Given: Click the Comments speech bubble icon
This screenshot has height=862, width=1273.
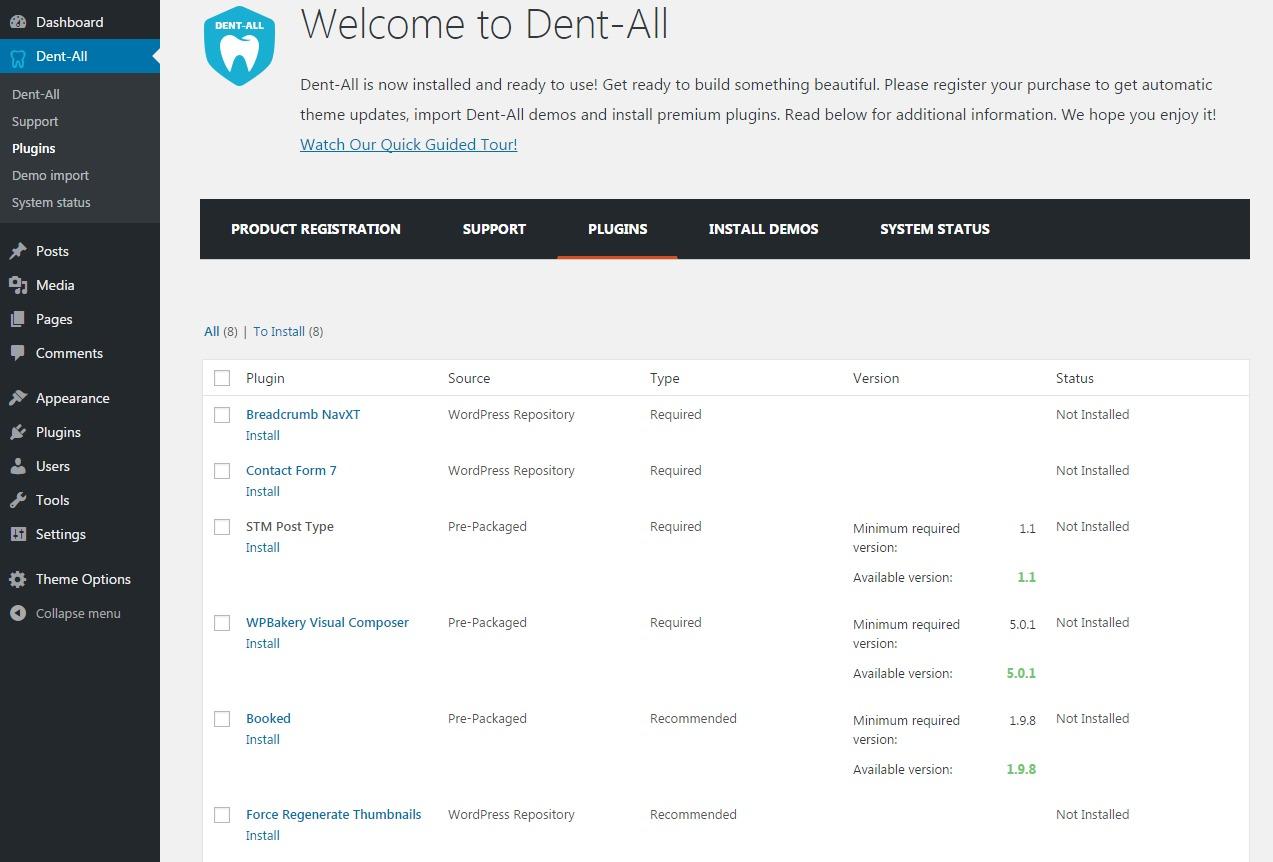Looking at the screenshot, I should [18, 353].
